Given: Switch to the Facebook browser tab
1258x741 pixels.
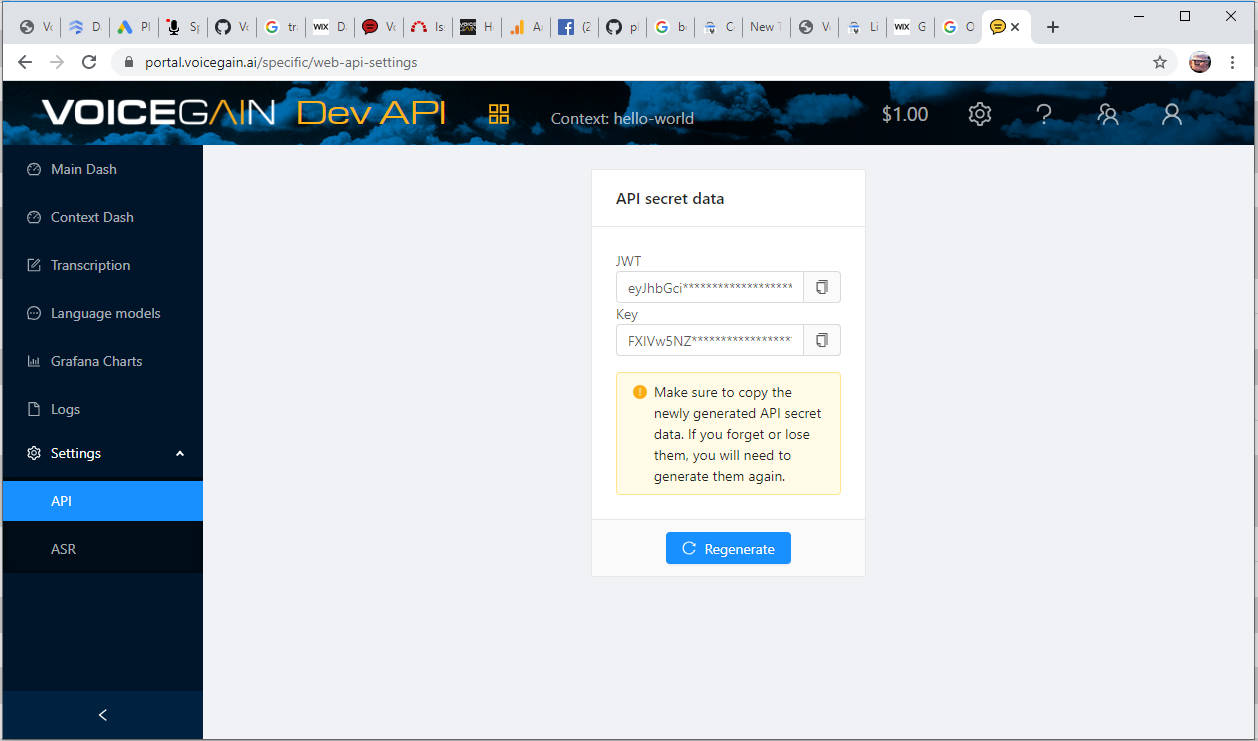Looking at the screenshot, I should [x=575, y=27].
